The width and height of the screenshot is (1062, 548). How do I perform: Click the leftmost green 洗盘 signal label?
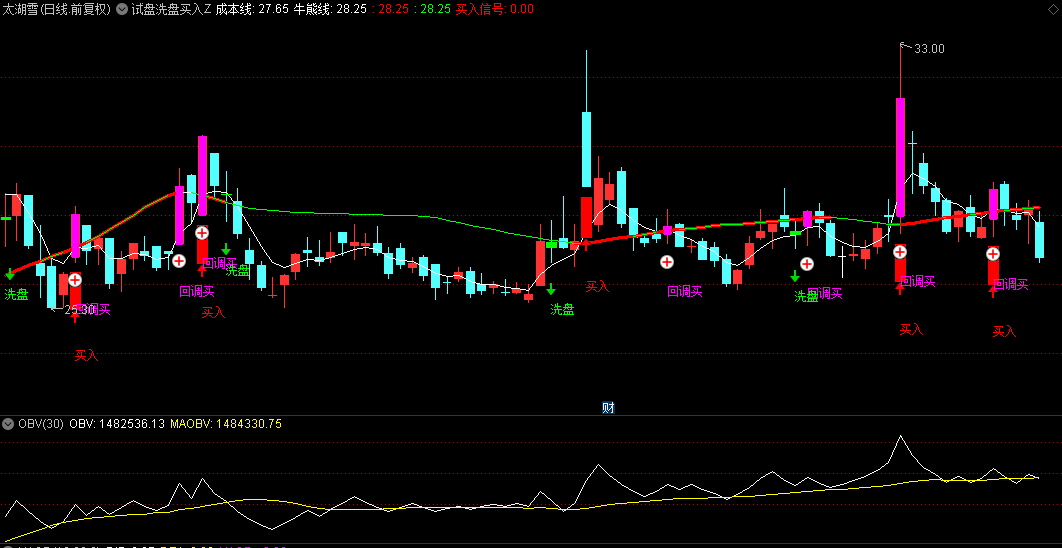tap(16, 295)
